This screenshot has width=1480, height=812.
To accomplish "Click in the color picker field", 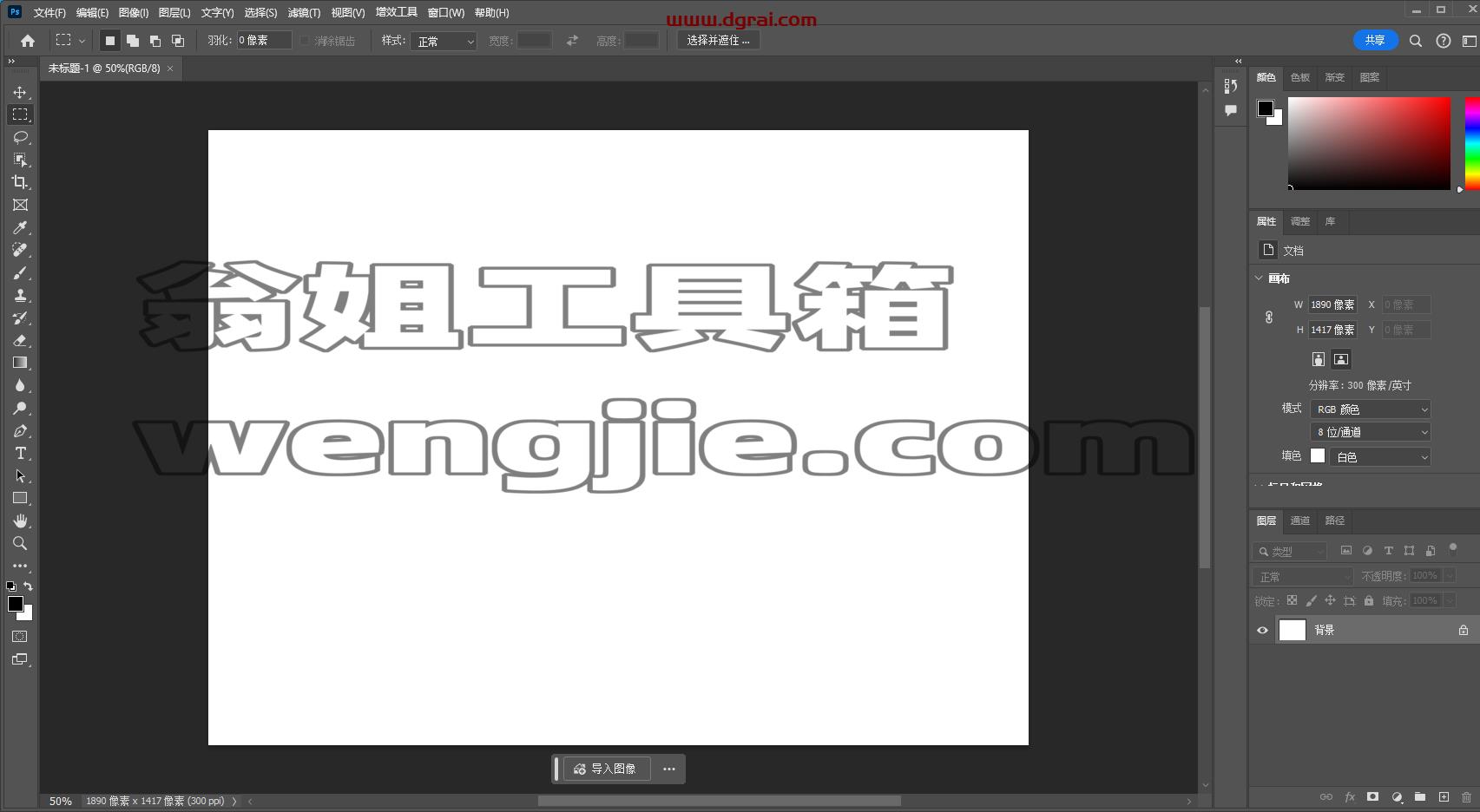I will pos(1369,143).
